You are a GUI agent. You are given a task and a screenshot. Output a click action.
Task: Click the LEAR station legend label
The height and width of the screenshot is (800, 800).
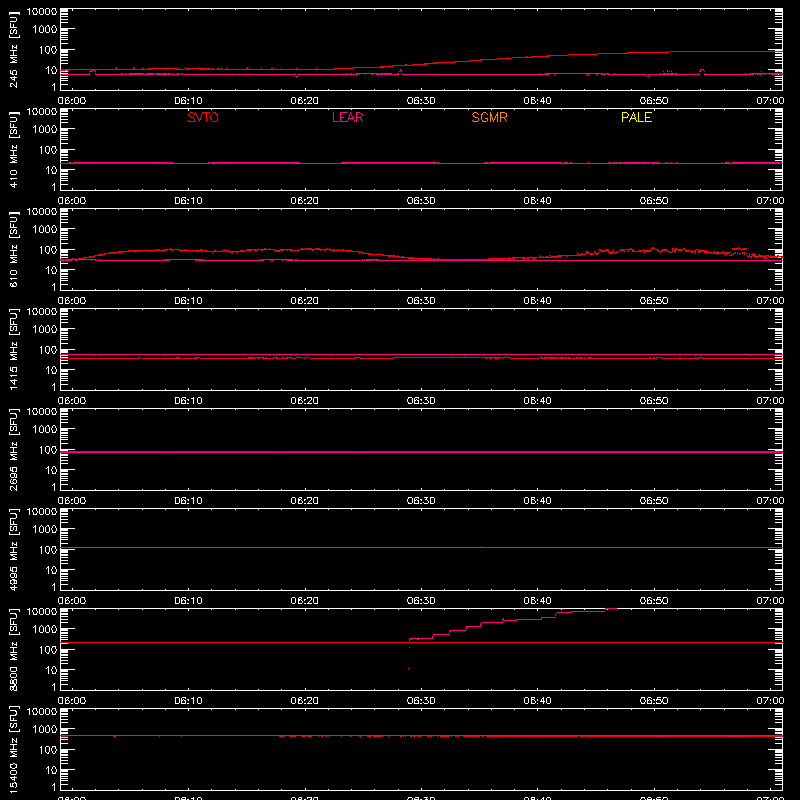347,117
